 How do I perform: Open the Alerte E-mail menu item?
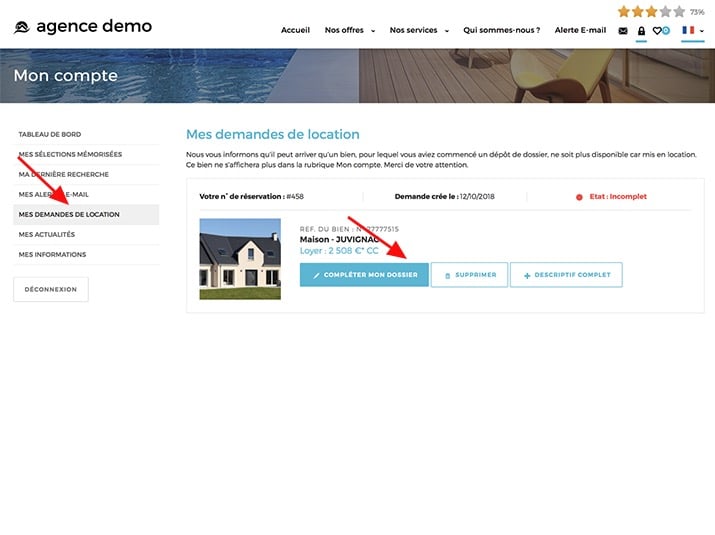click(x=580, y=31)
